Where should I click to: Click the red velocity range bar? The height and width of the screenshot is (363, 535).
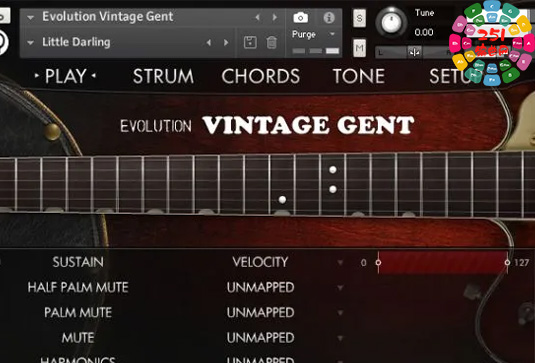[443, 262]
